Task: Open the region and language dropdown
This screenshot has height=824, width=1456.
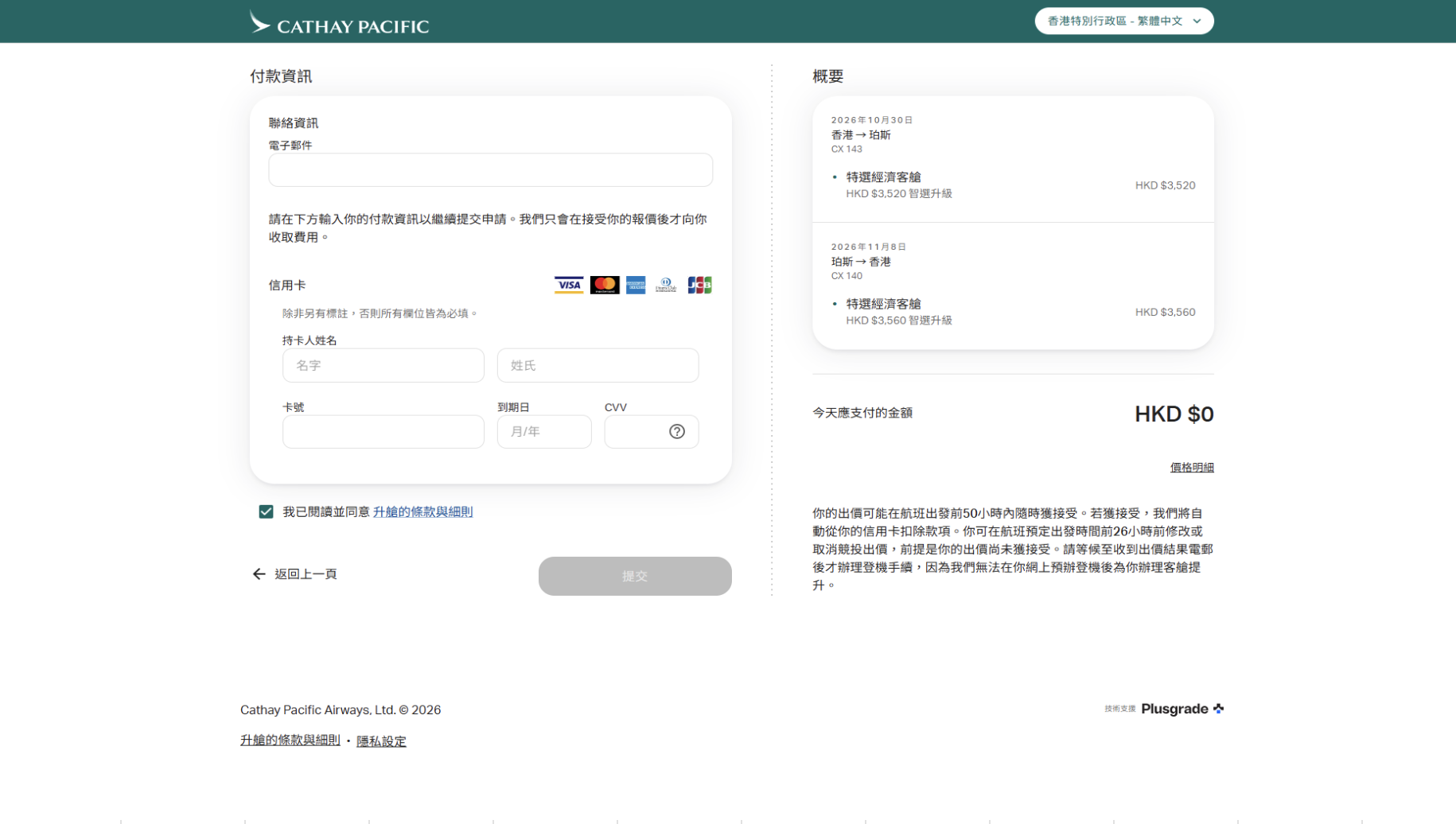Action: (x=1123, y=21)
